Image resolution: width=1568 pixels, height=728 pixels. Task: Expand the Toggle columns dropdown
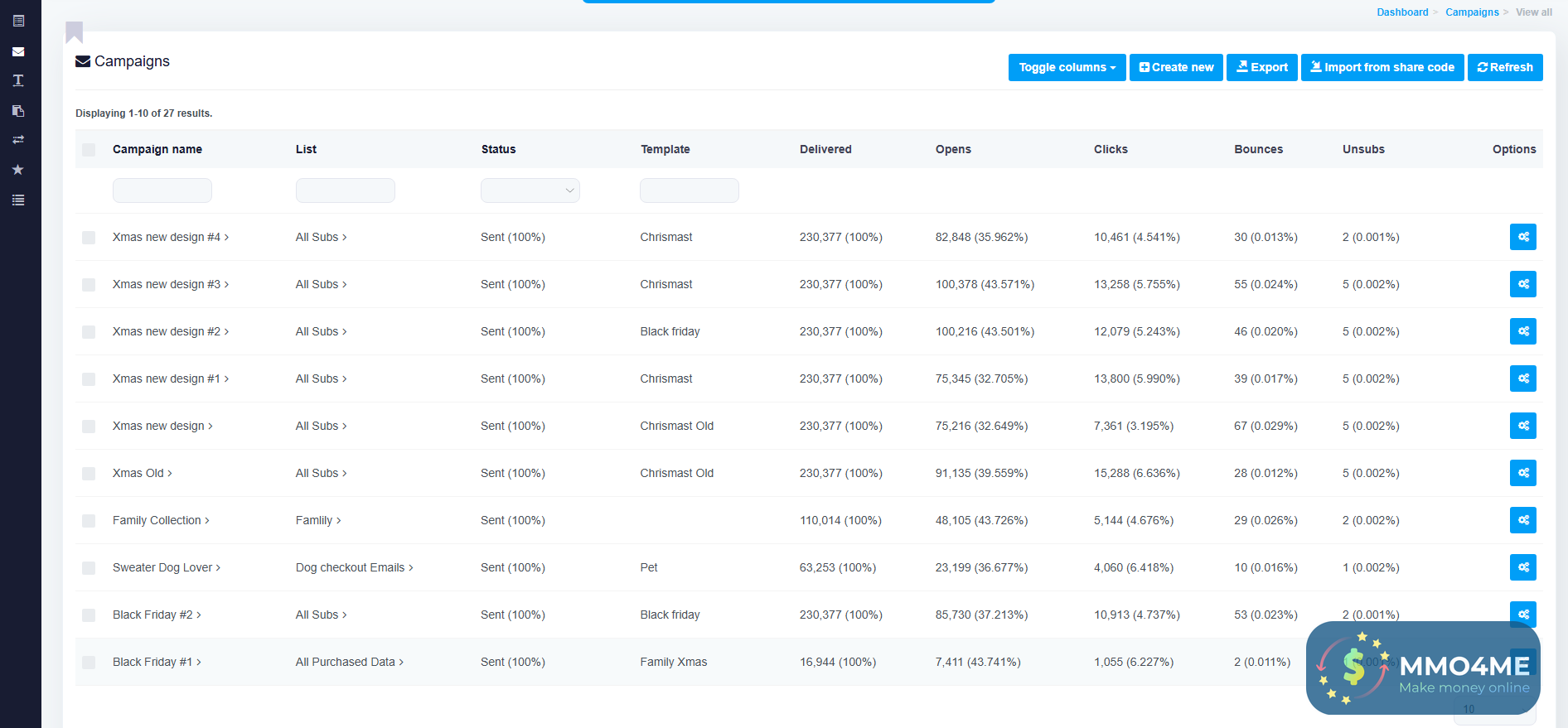pos(1067,67)
